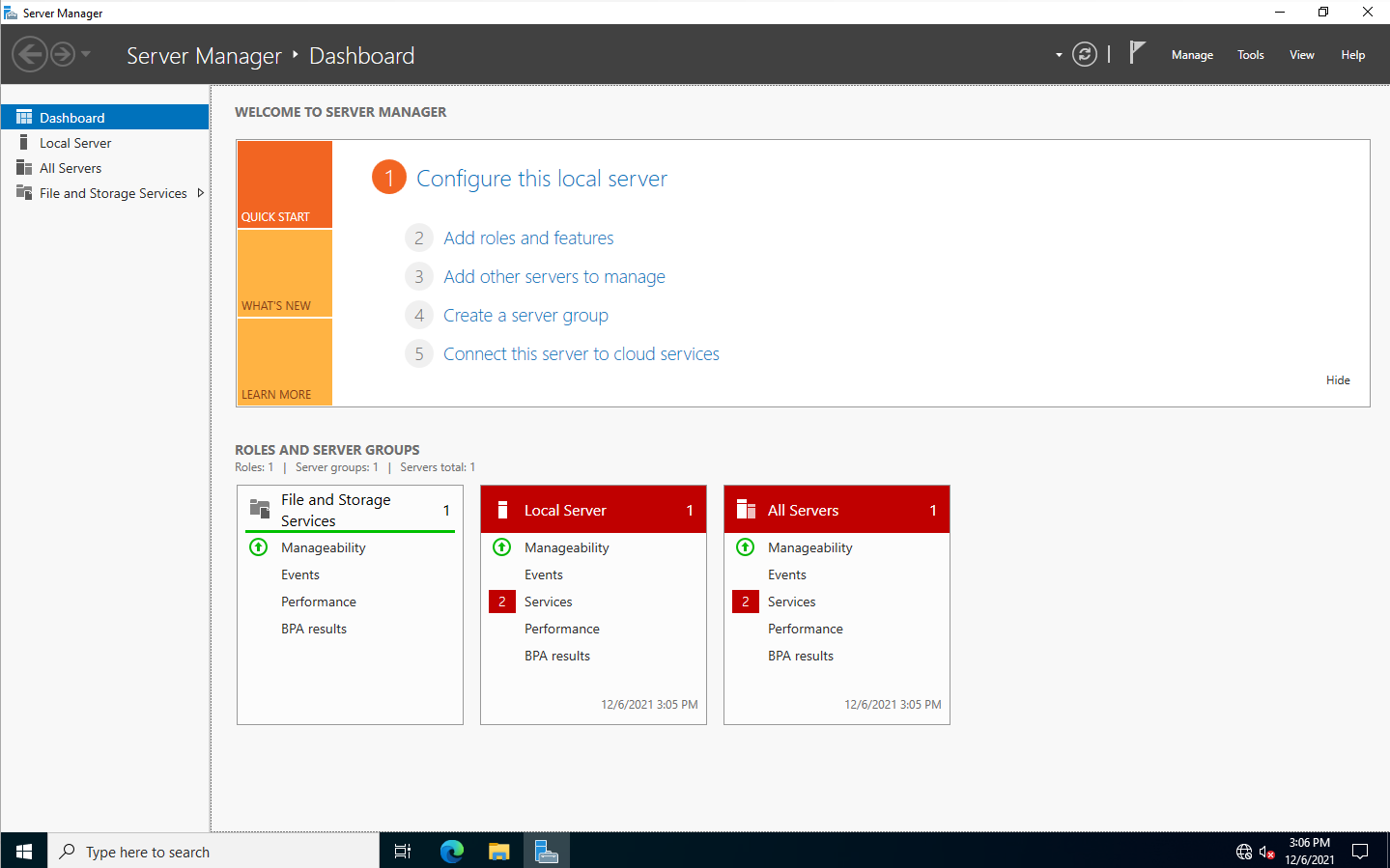This screenshot has width=1390, height=868.
Task: Open Microsoft Edge from the taskbar
Action: pos(451,851)
